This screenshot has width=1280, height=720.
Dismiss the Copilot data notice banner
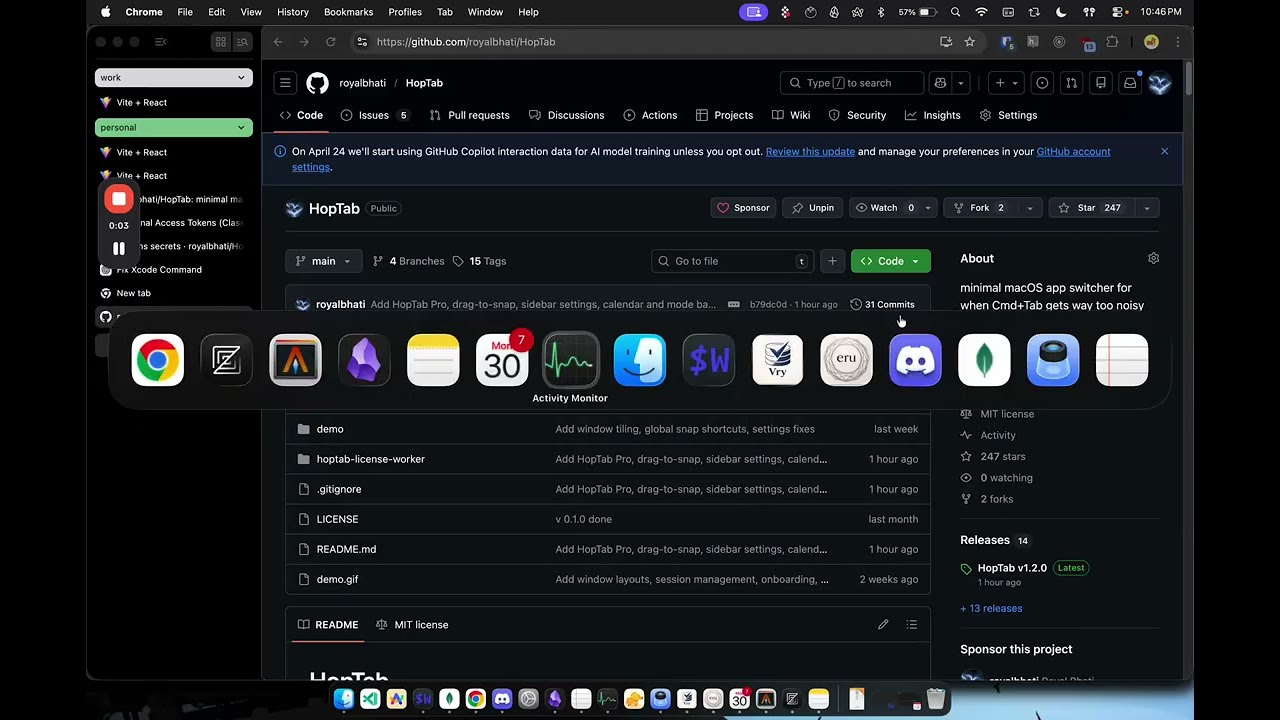[x=1164, y=151]
